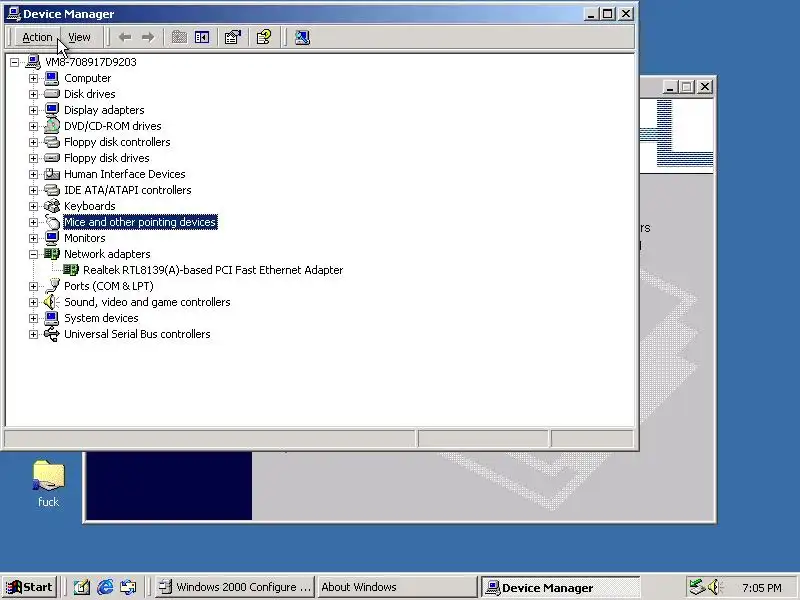Select the System devices label
Image resolution: width=800 pixels, height=600 pixels.
pyautogui.click(x=101, y=318)
